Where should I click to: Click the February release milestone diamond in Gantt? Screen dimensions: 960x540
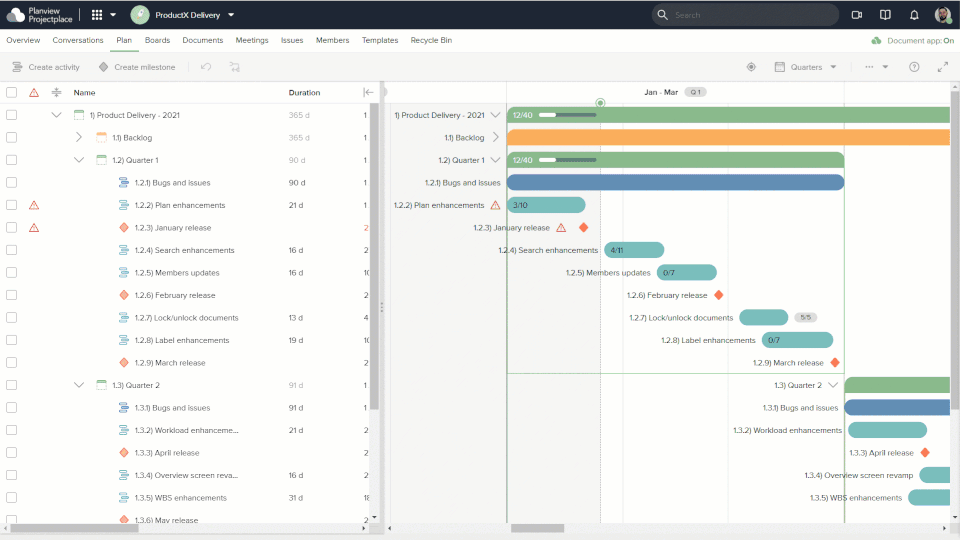coord(719,295)
